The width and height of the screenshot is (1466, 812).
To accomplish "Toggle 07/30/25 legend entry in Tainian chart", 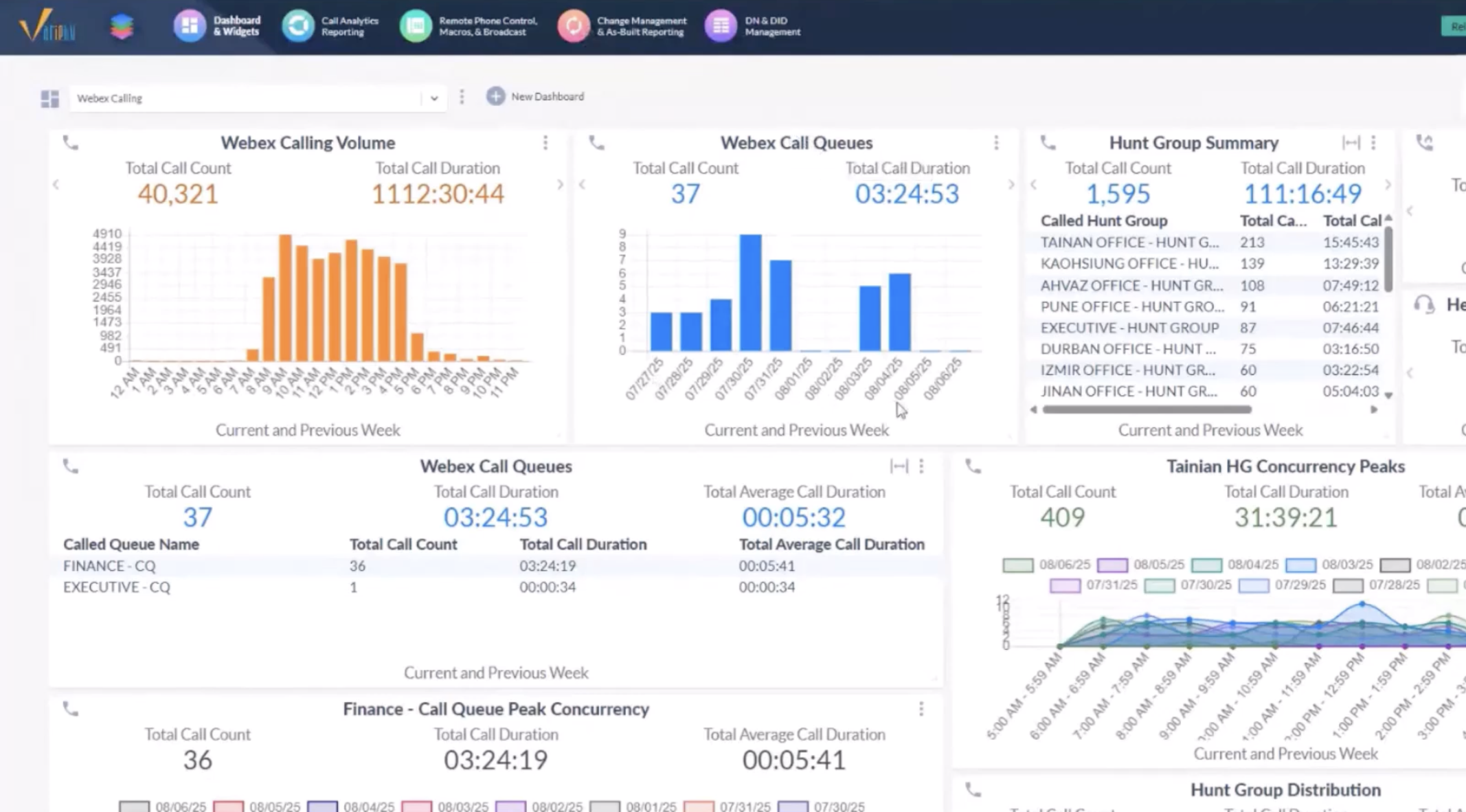I will point(1160,586).
